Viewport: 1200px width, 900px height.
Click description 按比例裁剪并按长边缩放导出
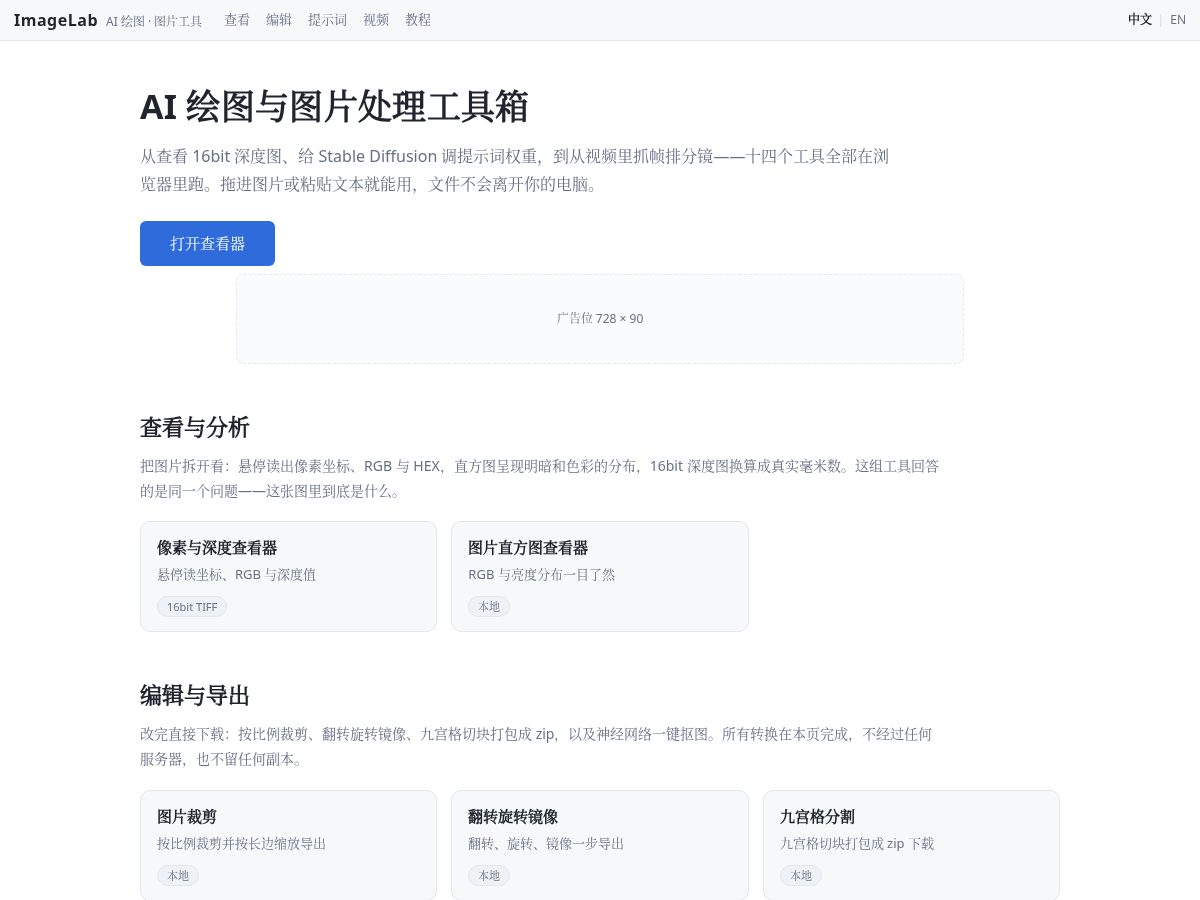241,844
